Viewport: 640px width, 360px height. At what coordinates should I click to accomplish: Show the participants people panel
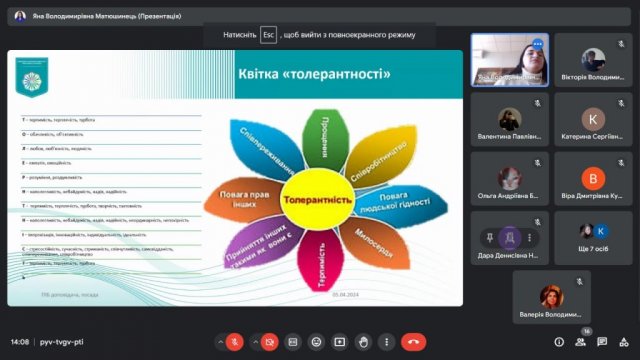(580, 342)
